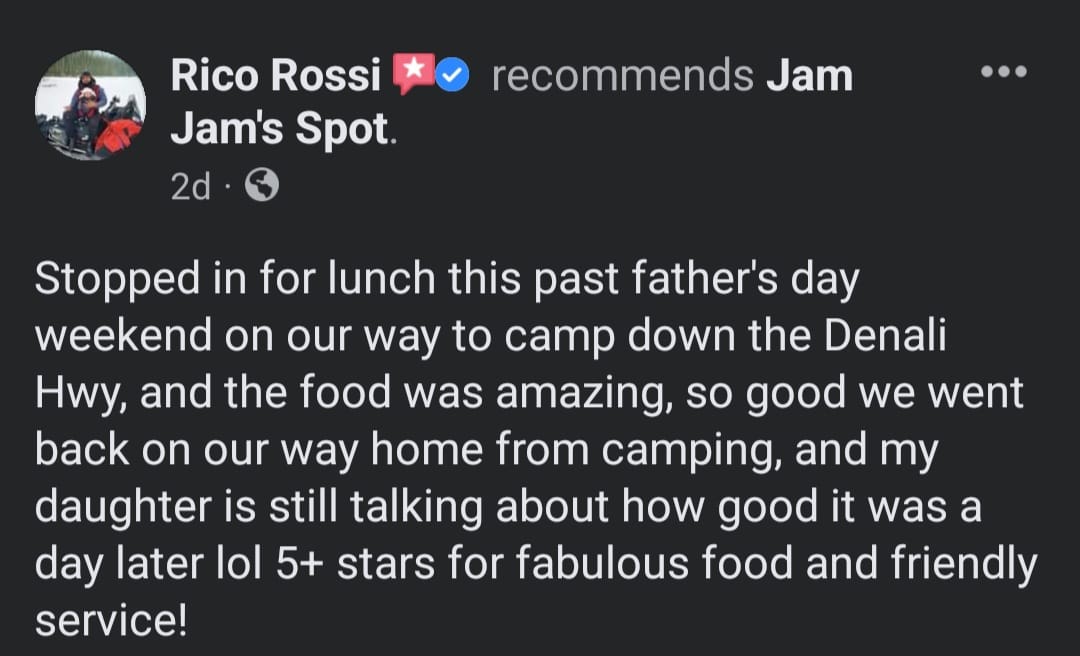Click the globe public audience icon
The height and width of the screenshot is (656, 1080).
point(261,186)
